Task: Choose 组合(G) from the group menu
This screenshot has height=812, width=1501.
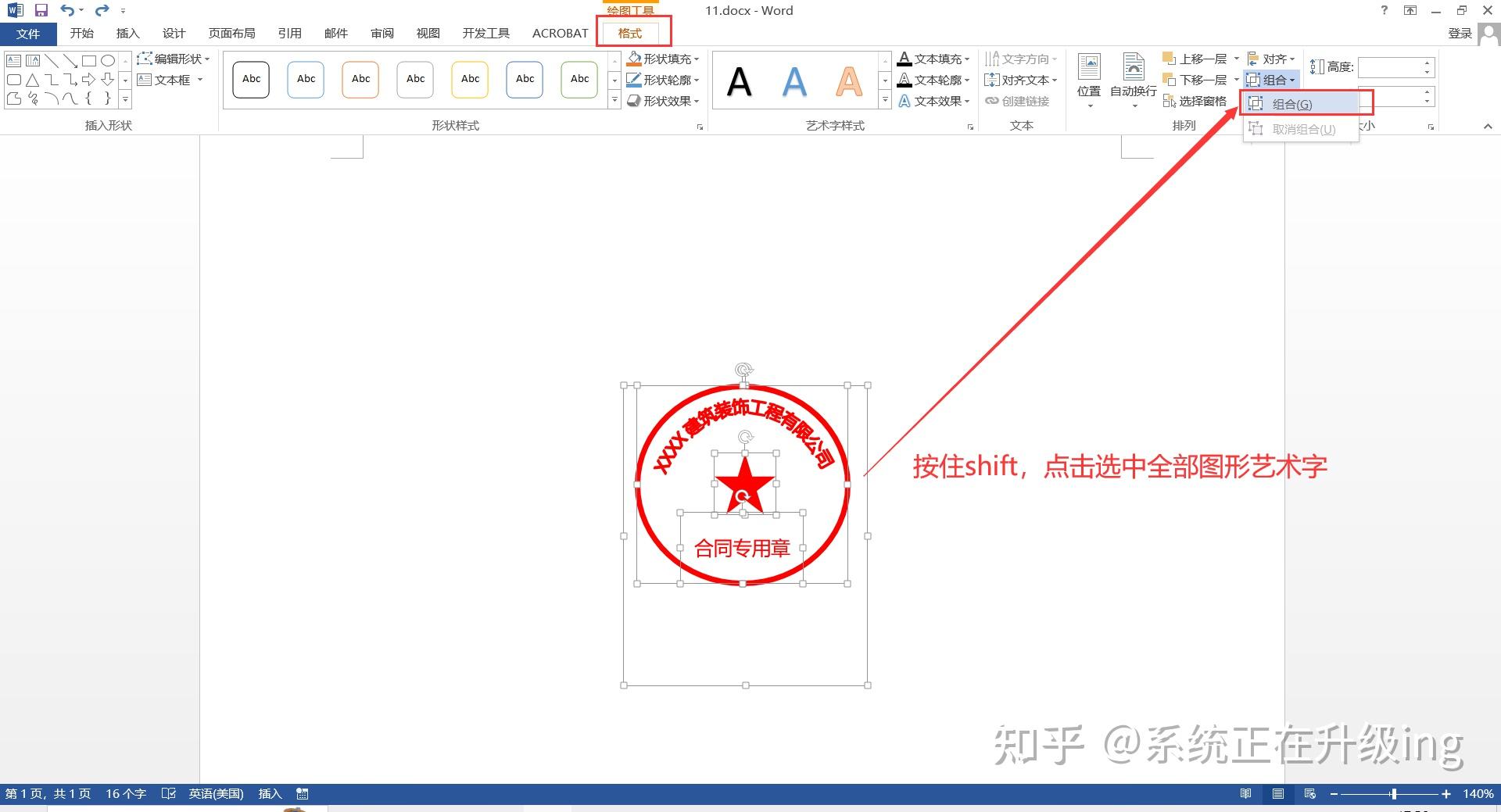Action: pyautogui.click(x=1301, y=104)
